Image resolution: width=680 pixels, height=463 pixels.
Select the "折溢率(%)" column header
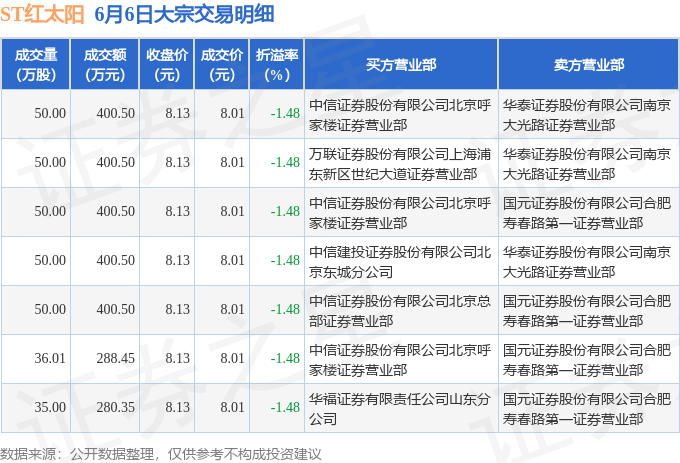click(x=277, y=65)
